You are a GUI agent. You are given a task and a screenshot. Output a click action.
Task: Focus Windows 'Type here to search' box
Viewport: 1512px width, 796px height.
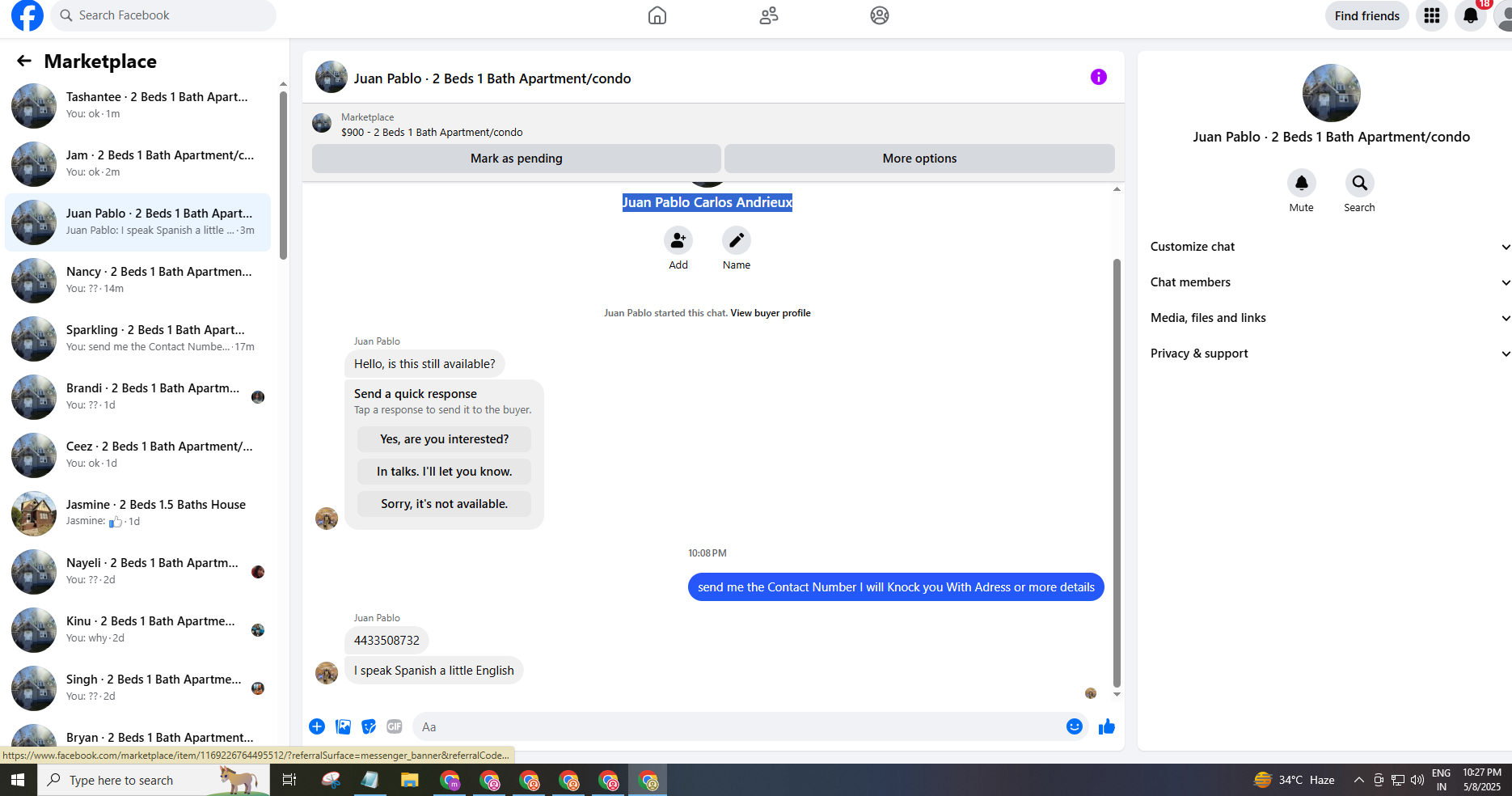point(154,780)
